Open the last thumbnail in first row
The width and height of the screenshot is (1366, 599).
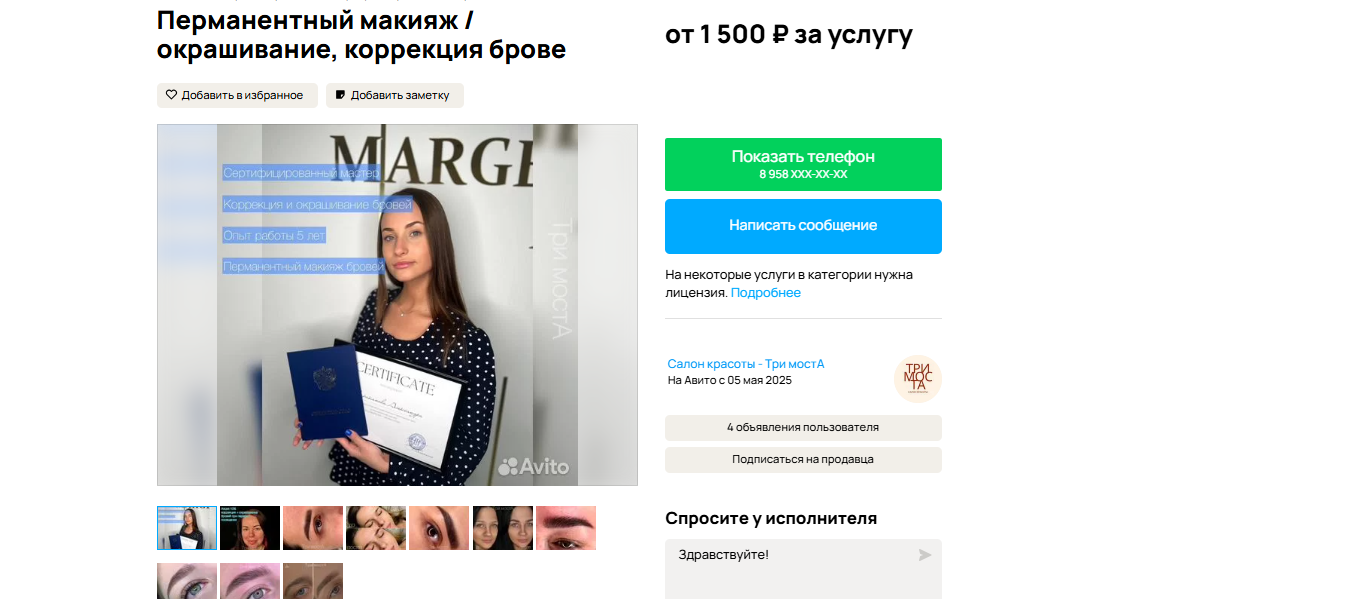point(566,528)
